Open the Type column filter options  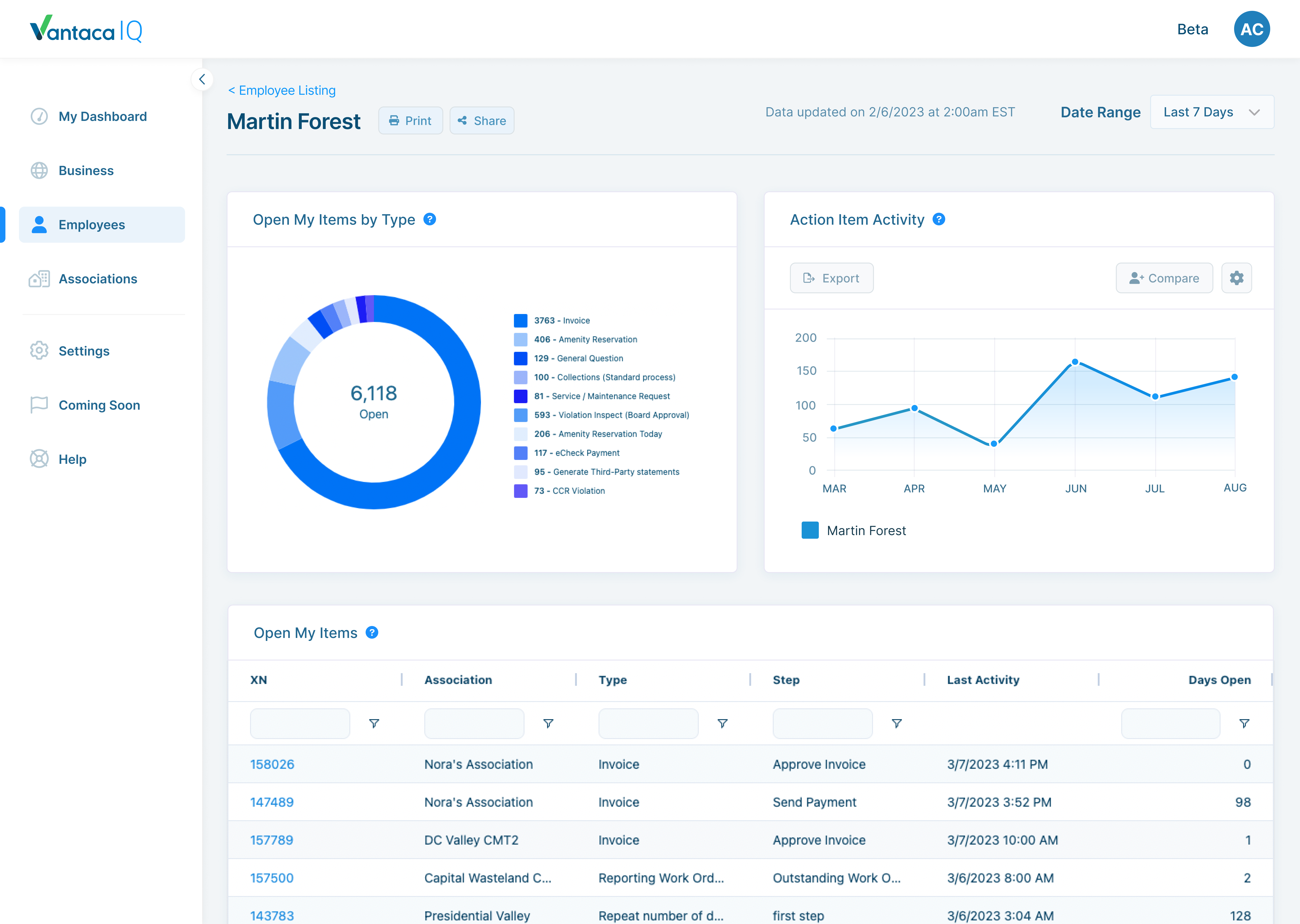722,723
